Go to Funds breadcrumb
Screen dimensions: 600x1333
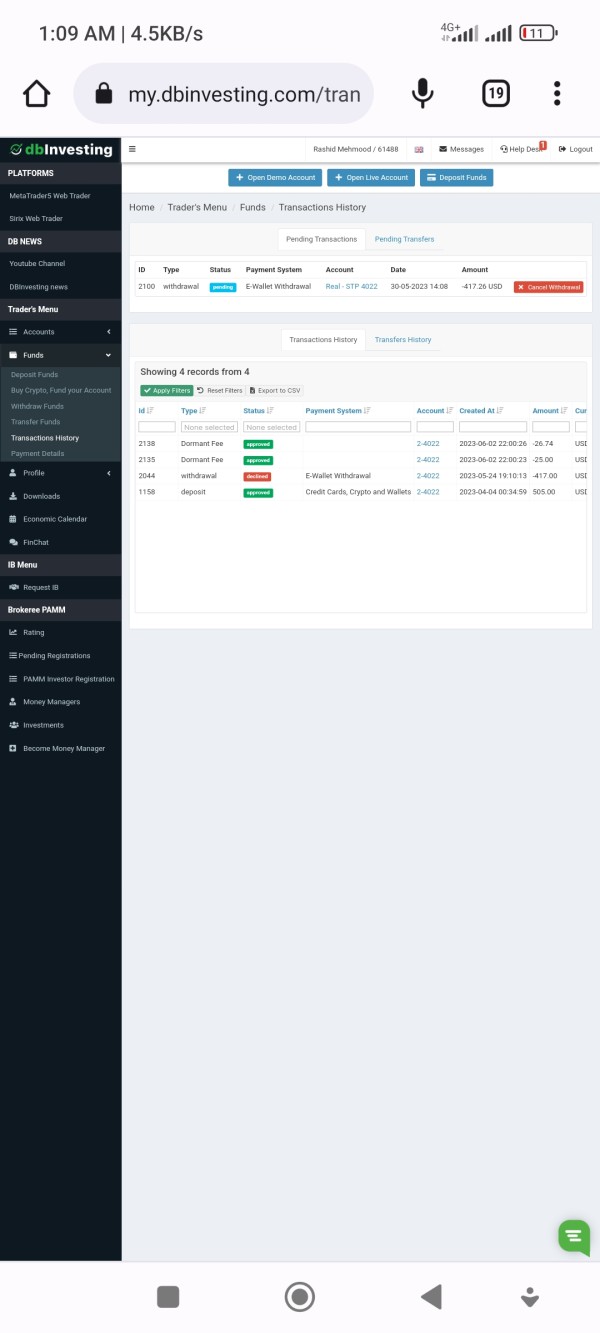pyautogui.click(x=253, y=207)
